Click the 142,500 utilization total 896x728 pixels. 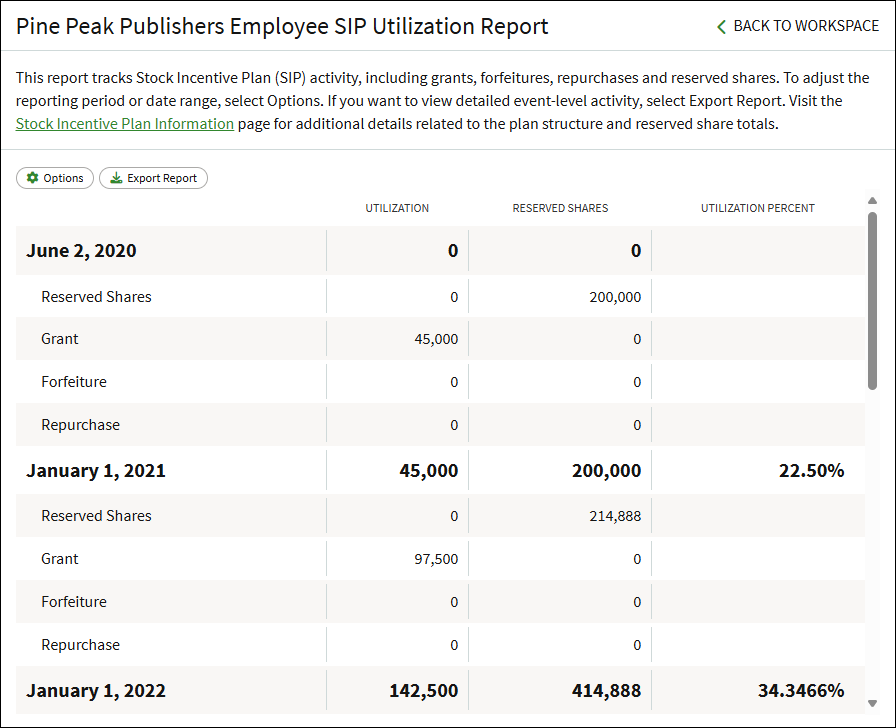tap(423, 691)
